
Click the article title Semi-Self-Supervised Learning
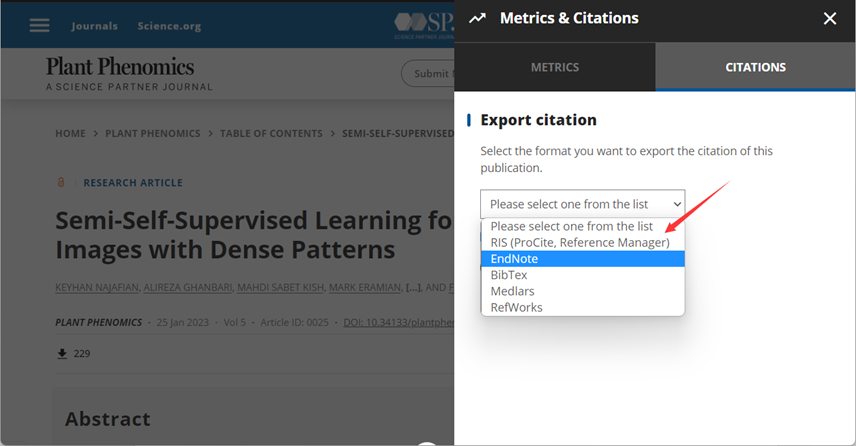254,235
